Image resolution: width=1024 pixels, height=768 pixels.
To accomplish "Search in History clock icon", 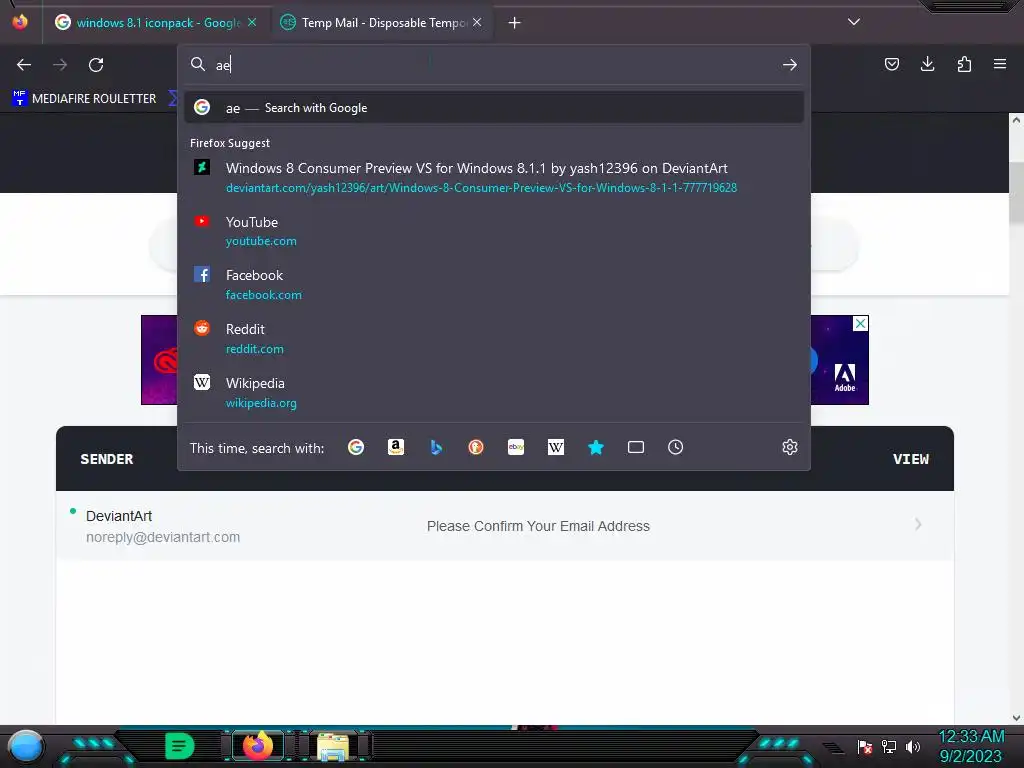I will coord(675,447).
